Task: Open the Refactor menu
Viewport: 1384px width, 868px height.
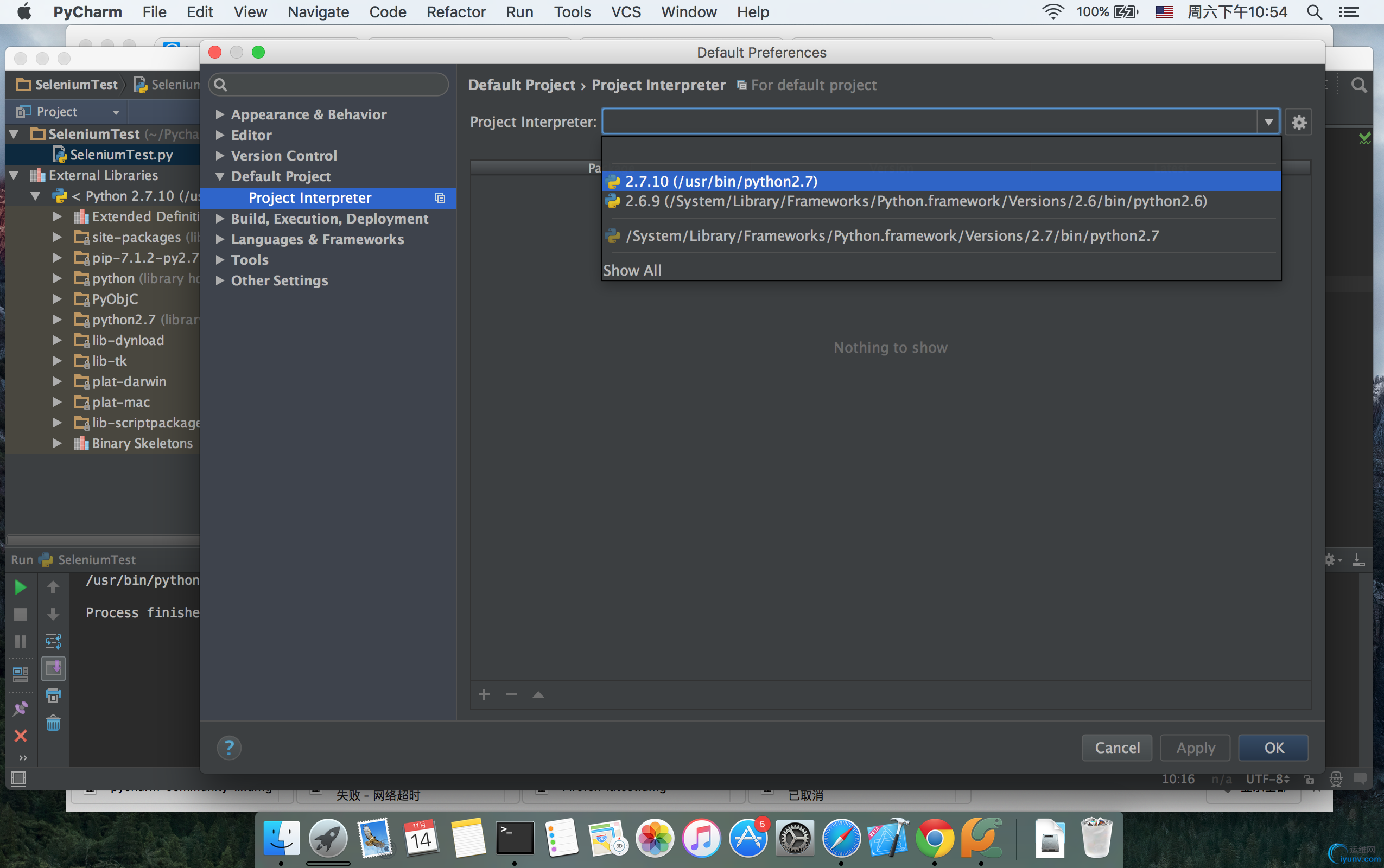Action: coord(455,11)
